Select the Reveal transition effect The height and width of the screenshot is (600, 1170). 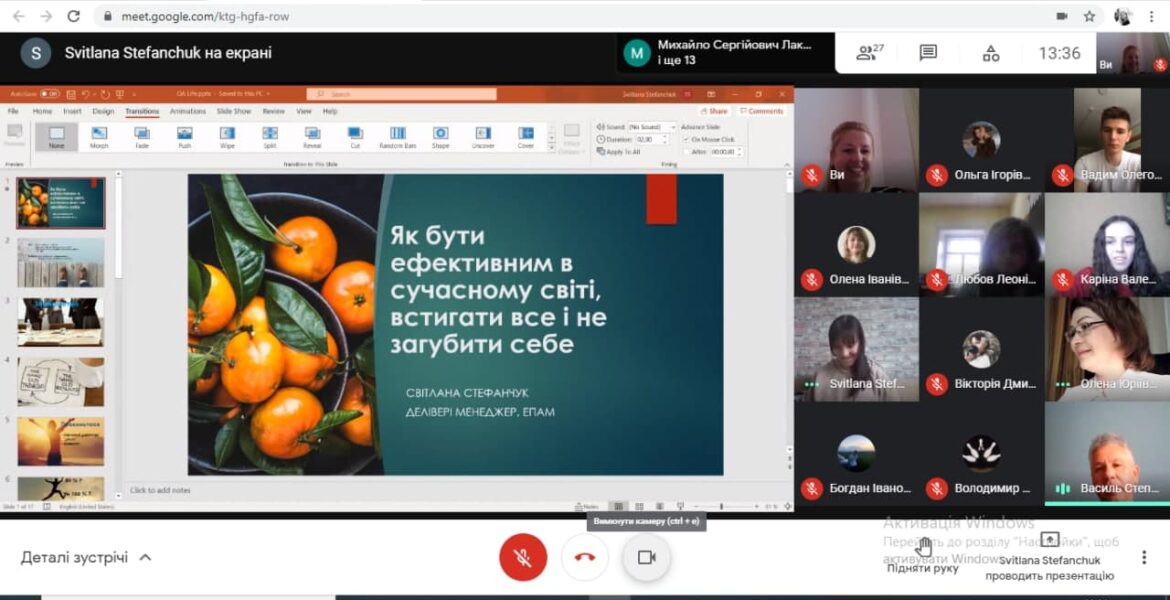click(x=313, y=137)
